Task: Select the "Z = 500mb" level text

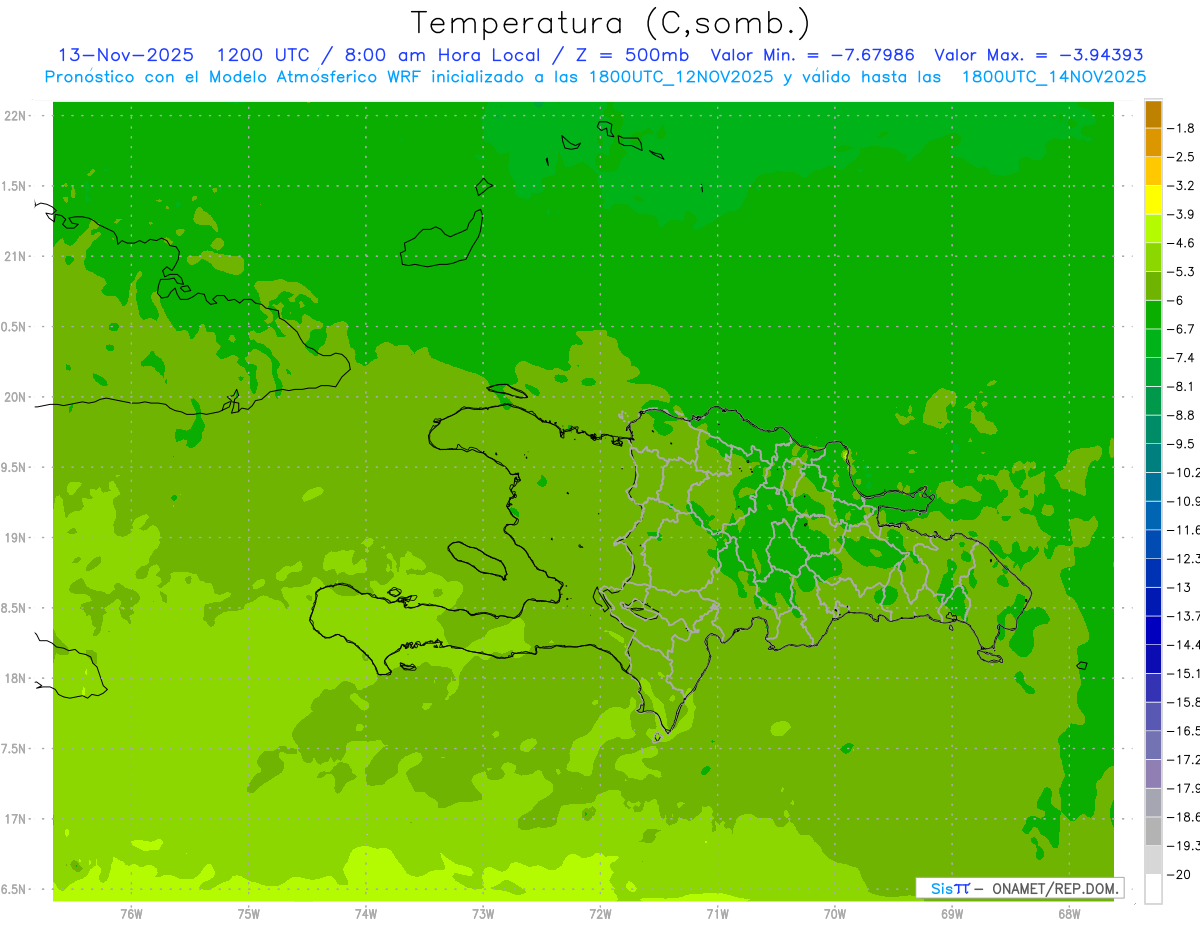Action: click(x=632, y=55)
